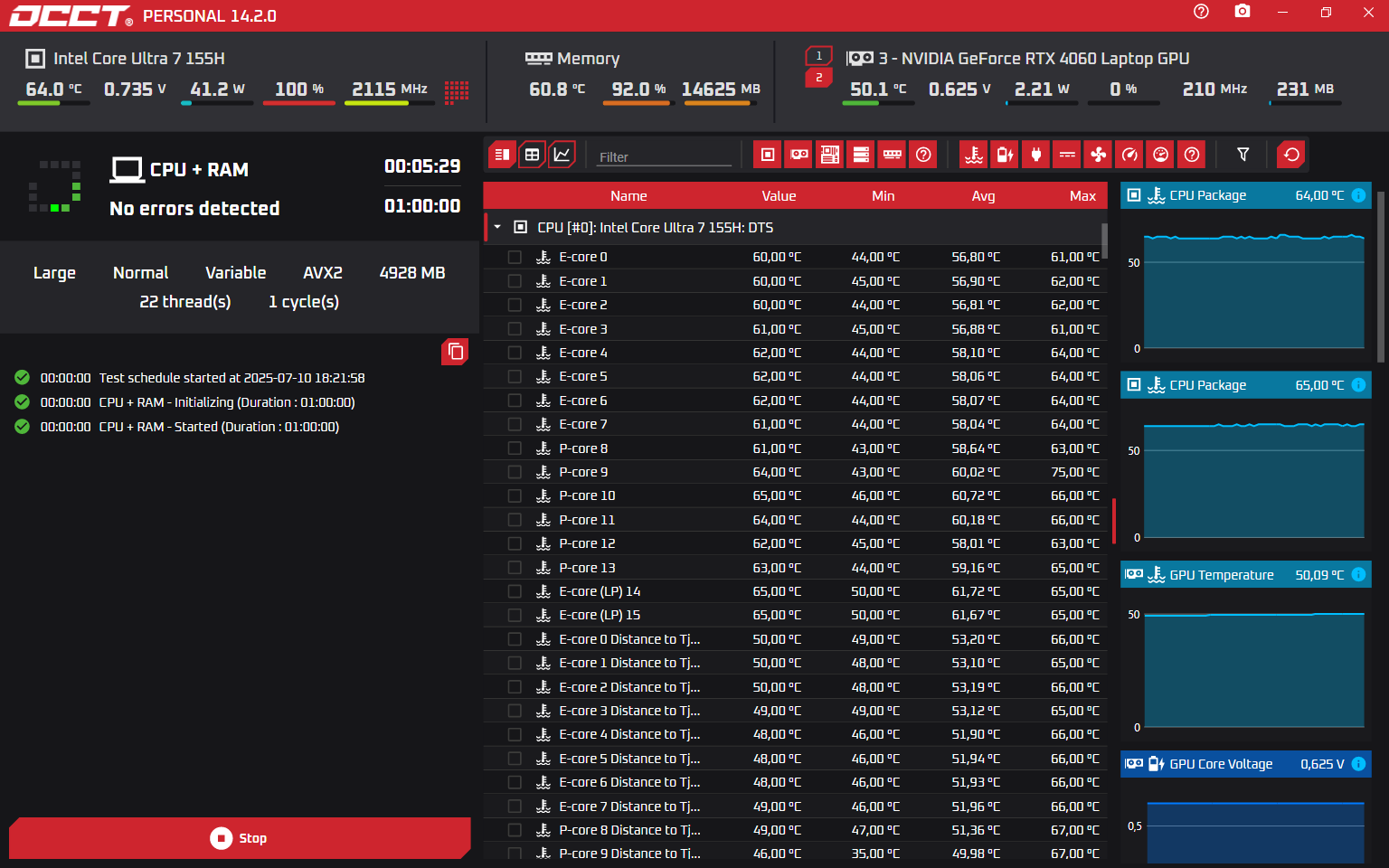This screenshot has width=1389, height=868.
Task: Click the 4928 MB memory size label
Action: pyautogui.click(x=412, y=273)
